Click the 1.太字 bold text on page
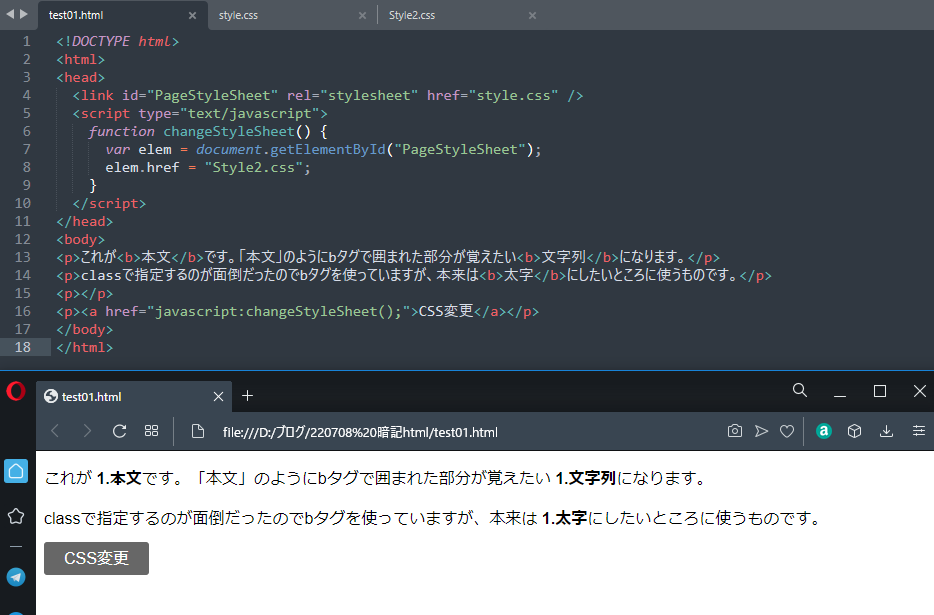The height and width of the screenshot is (615, 934). [564, 518]
